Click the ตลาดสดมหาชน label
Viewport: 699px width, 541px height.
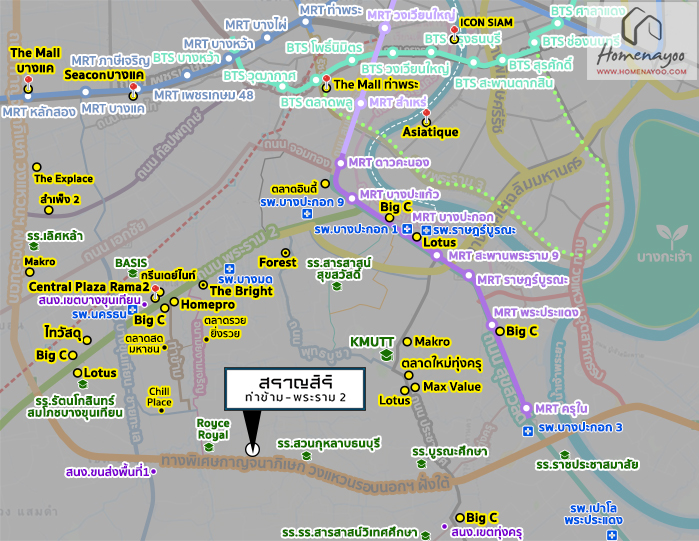[144, 344]
